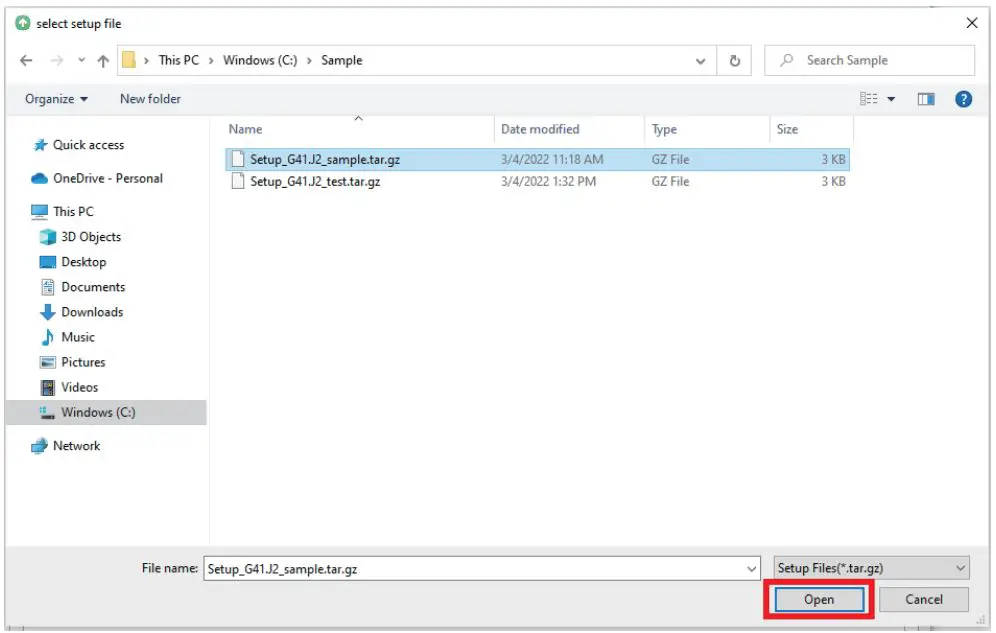Open OneDrive - Personal
Screen dimensions: 996x633
[108, 178]
